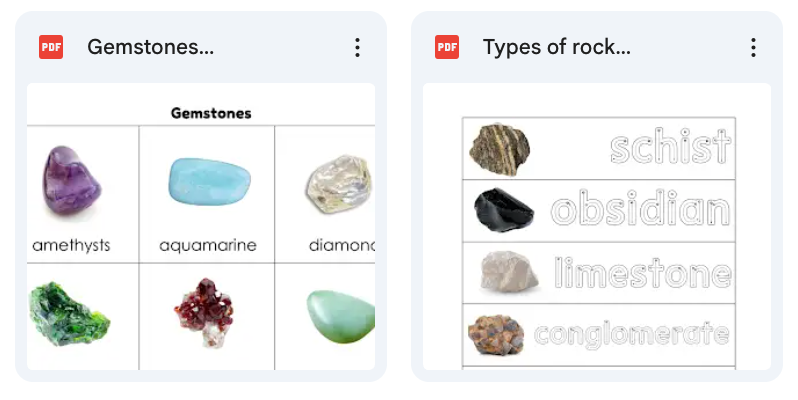798x400 pixels.
Task: Click the outlined word obsidian
Action: 640,211
